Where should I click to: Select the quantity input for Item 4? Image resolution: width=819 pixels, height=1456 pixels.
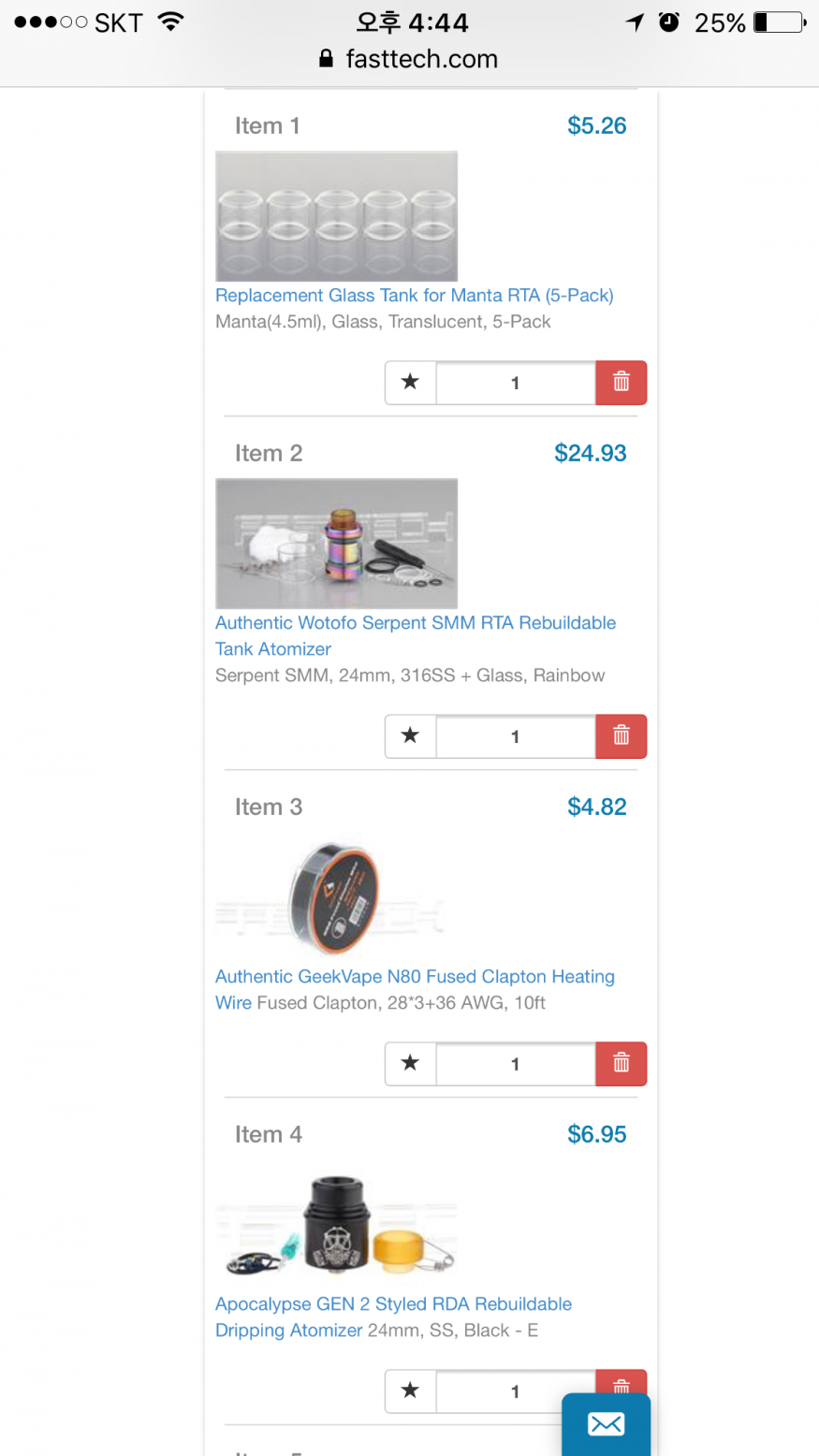(516, 1391)
